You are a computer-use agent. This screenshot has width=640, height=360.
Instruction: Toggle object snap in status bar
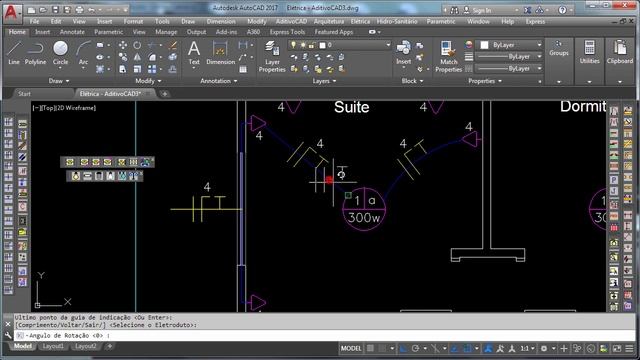tap(467, 349)
